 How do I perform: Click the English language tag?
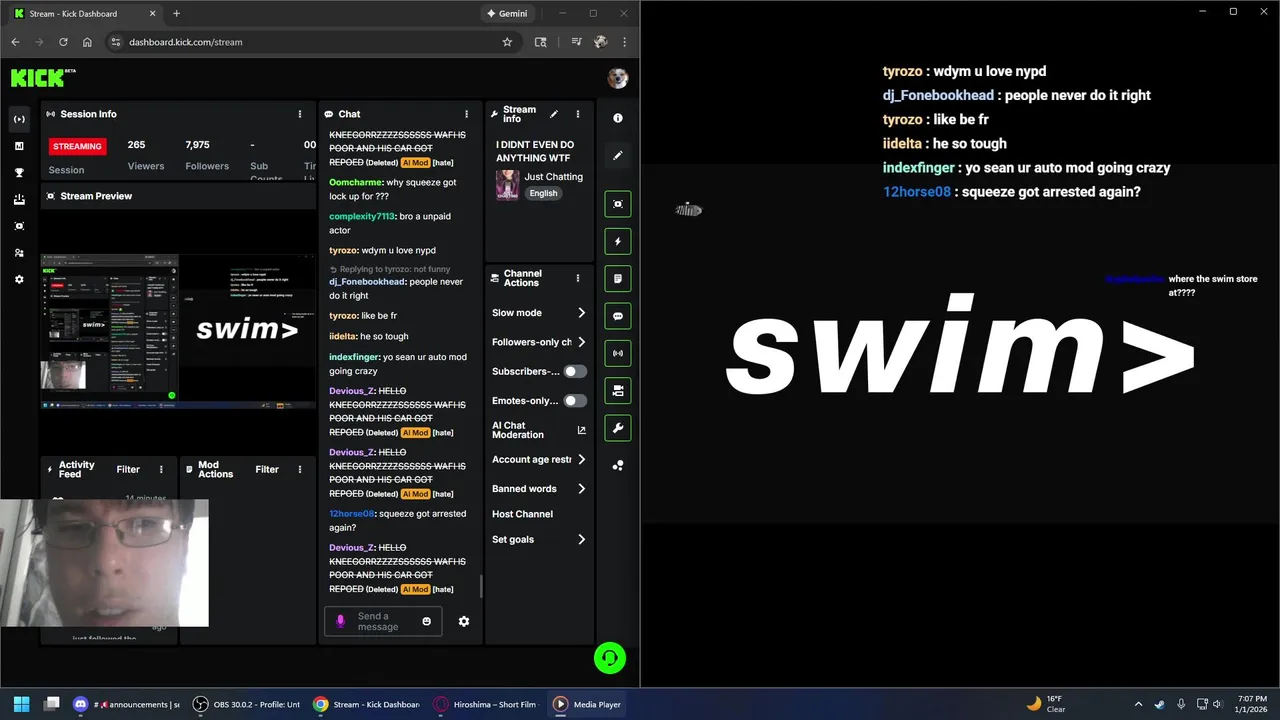click(543, 193)
